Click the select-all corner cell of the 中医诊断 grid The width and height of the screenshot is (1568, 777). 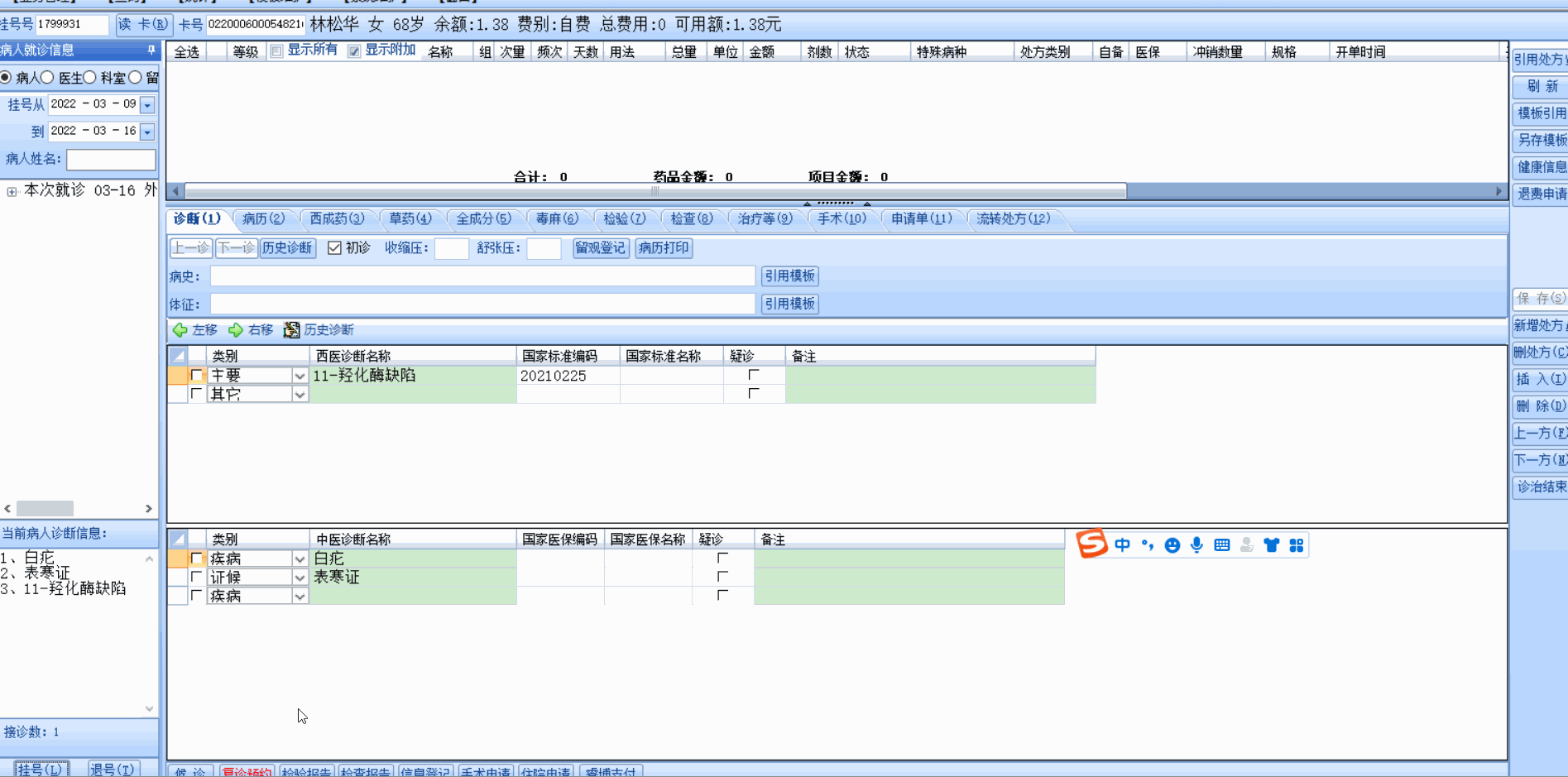pos(178,539)
